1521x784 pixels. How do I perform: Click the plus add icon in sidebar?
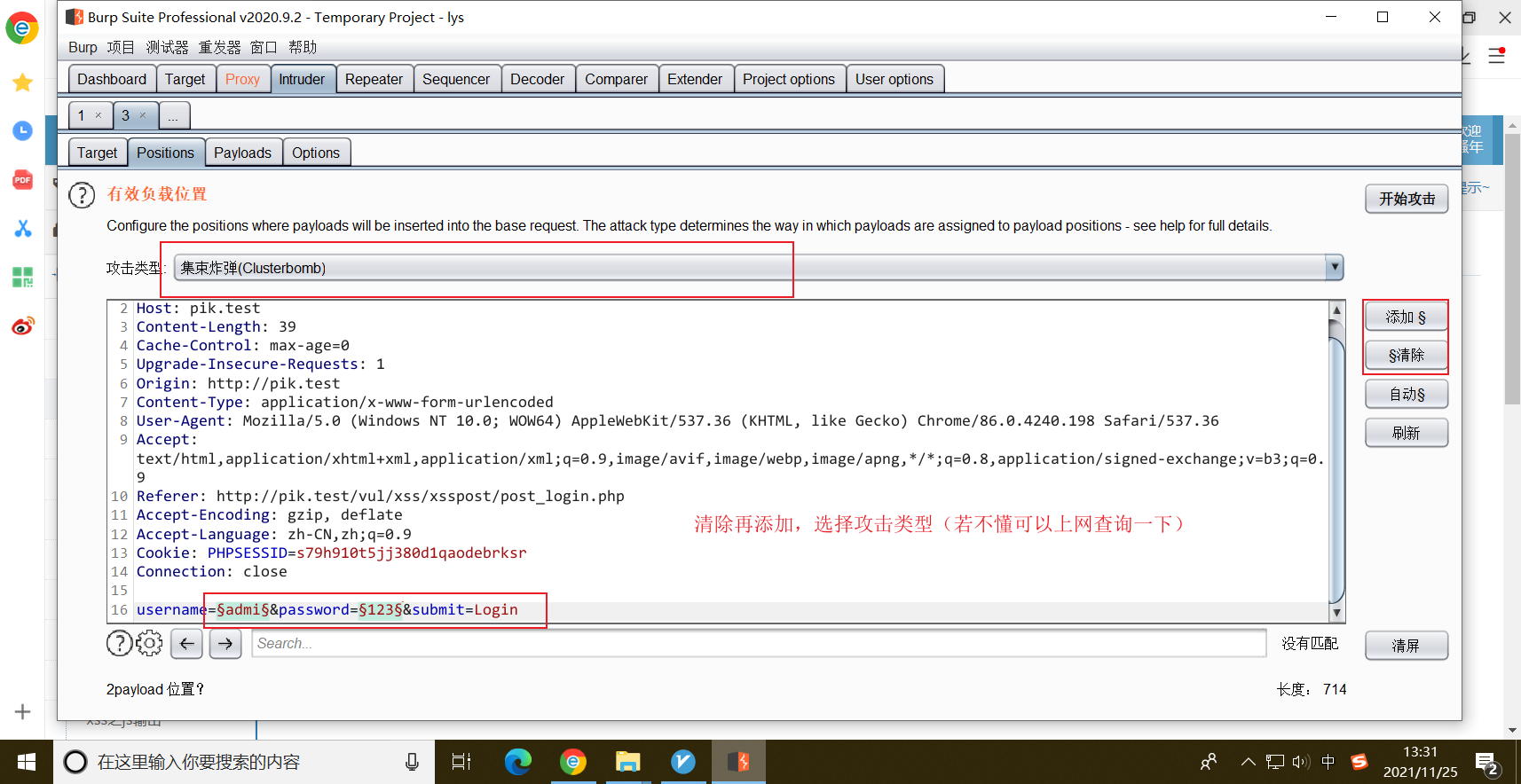coord(23,711)
